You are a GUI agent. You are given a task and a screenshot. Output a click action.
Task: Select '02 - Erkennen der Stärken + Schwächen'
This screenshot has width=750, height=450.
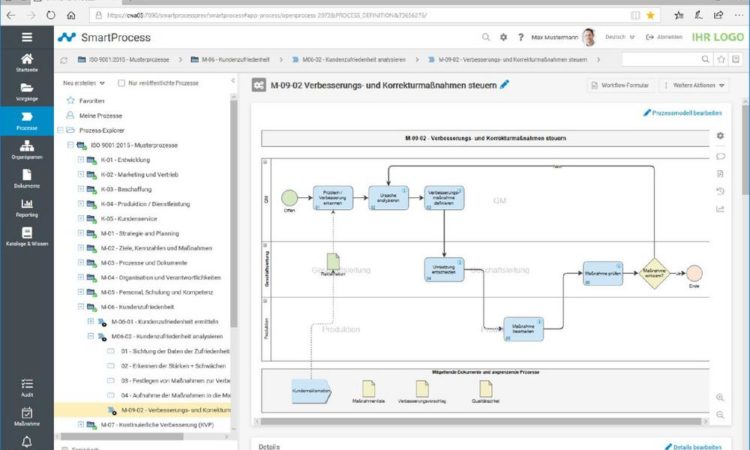(173, 366)
